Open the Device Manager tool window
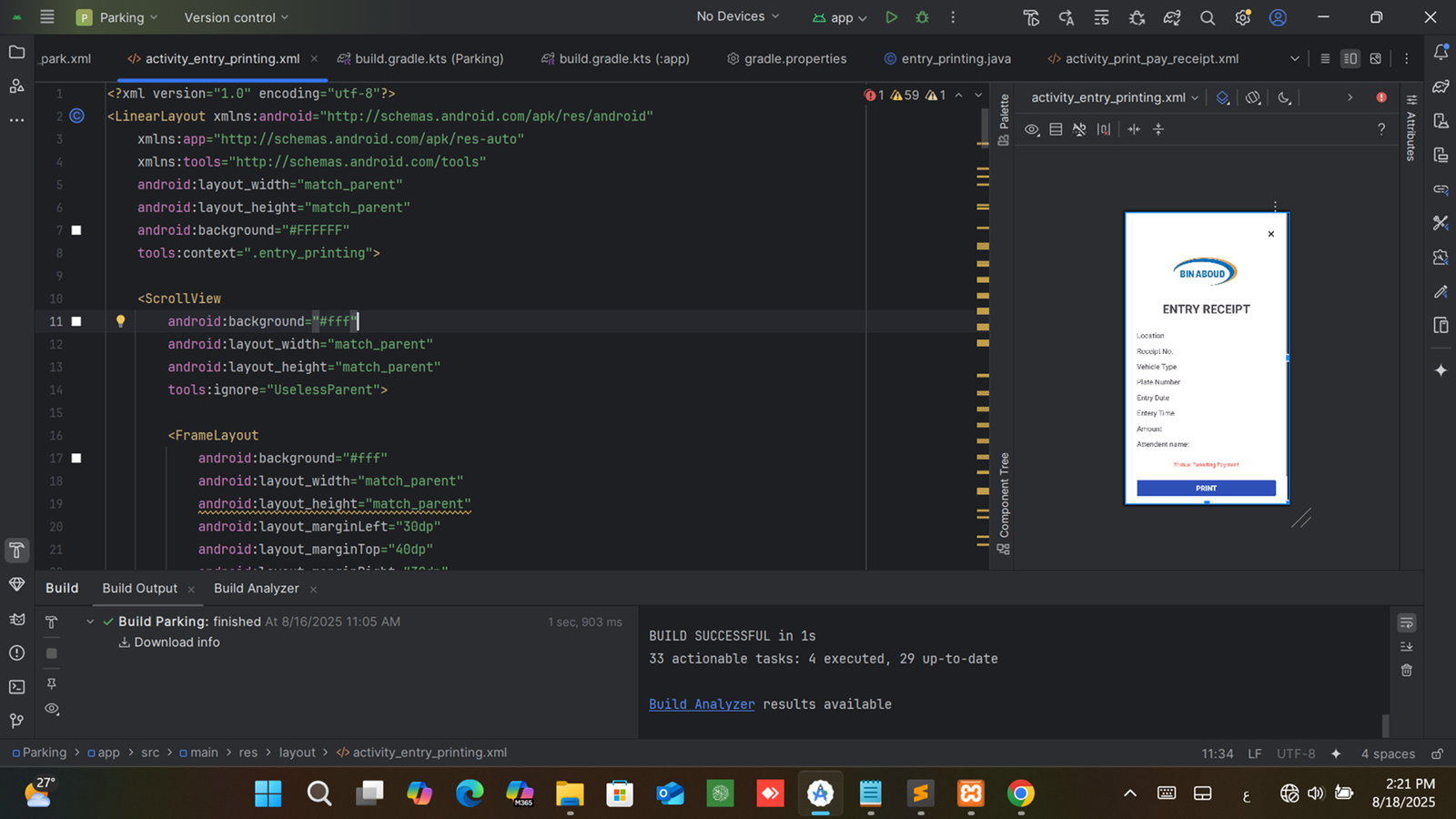Screen dimensions: 1456x819 (1441, 121)
